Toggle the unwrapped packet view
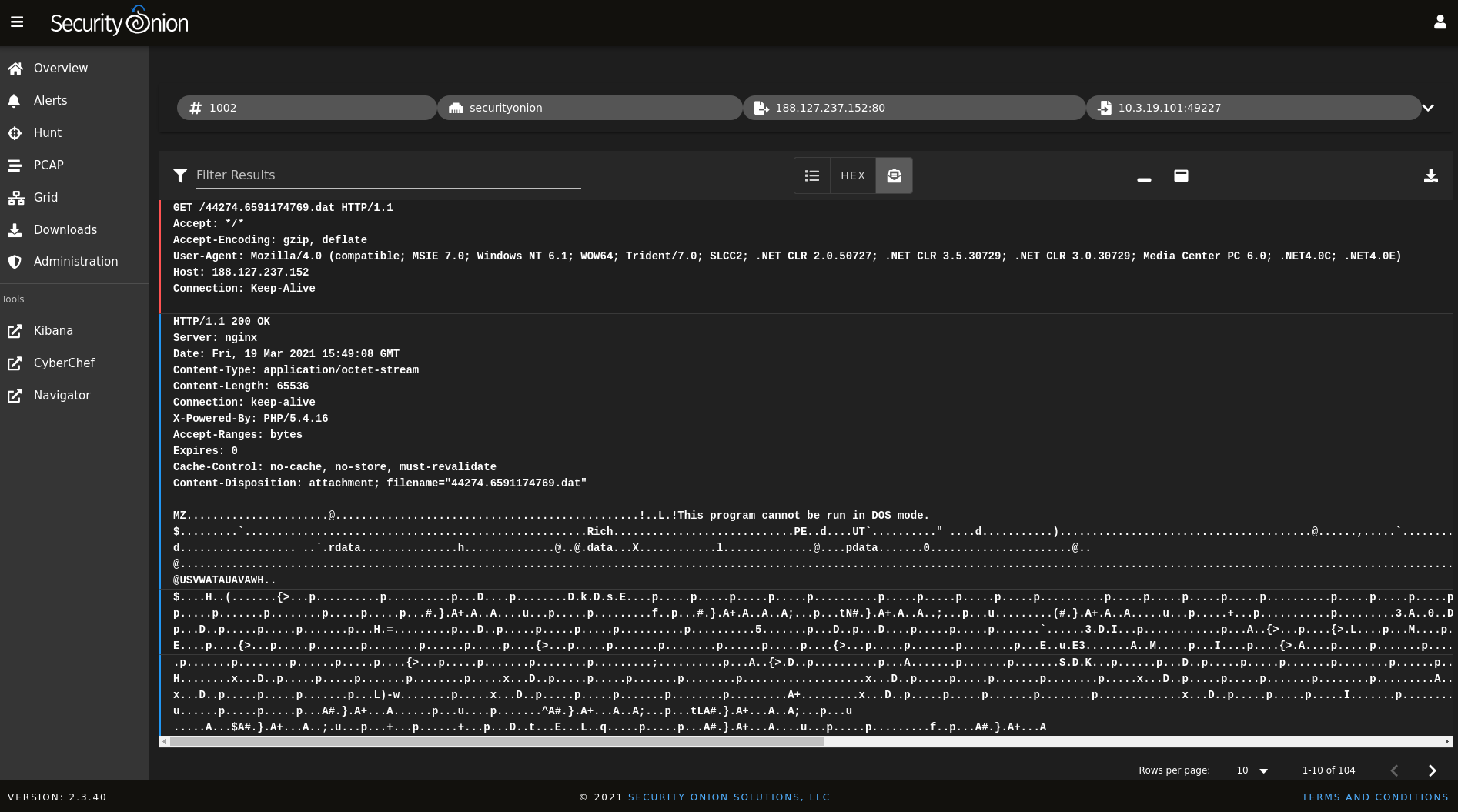This screenshot has height=812, width=1458. (1181, 175)
